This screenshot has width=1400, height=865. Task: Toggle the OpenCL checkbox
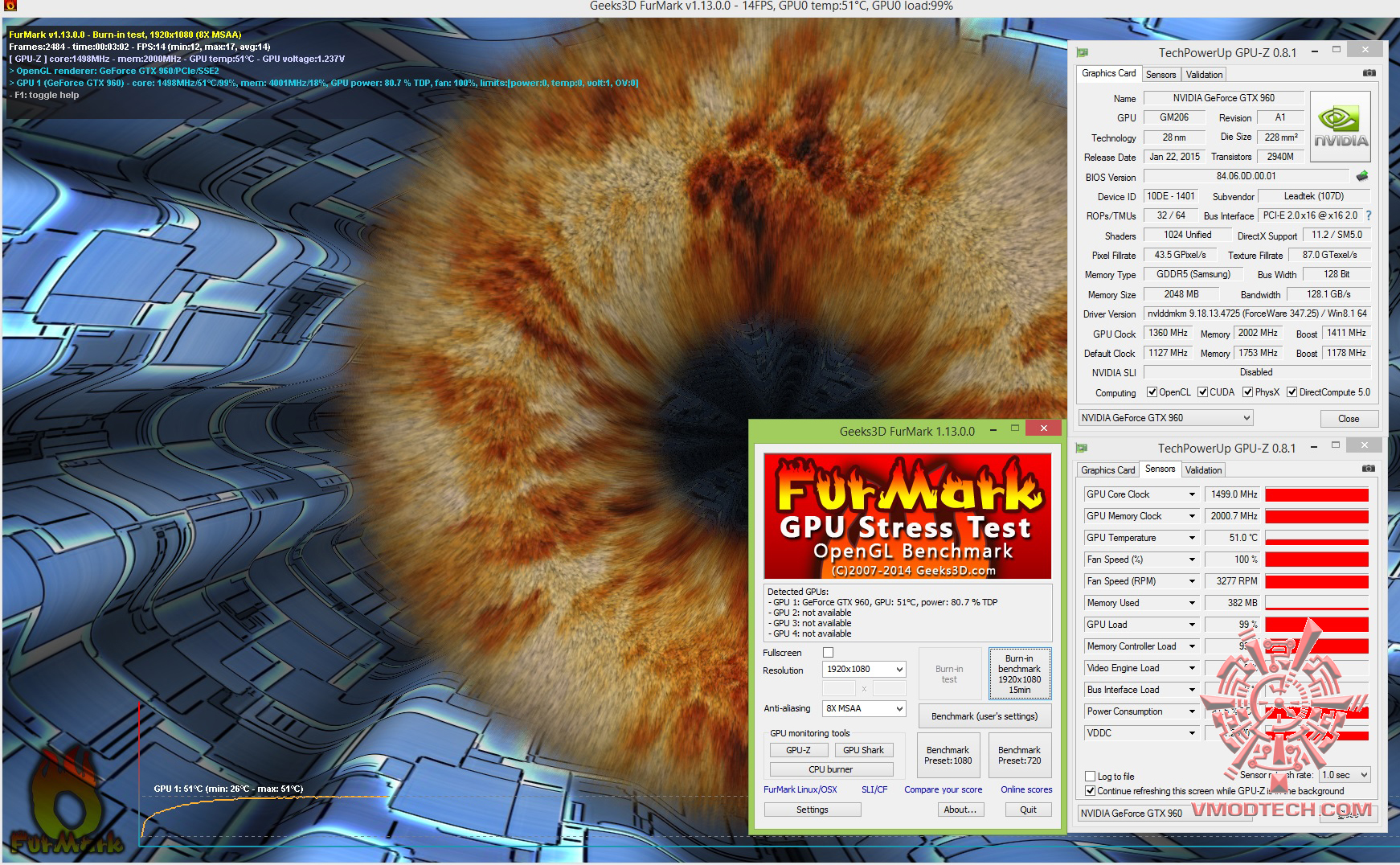pyautogui.click(x=1152, y=392)
